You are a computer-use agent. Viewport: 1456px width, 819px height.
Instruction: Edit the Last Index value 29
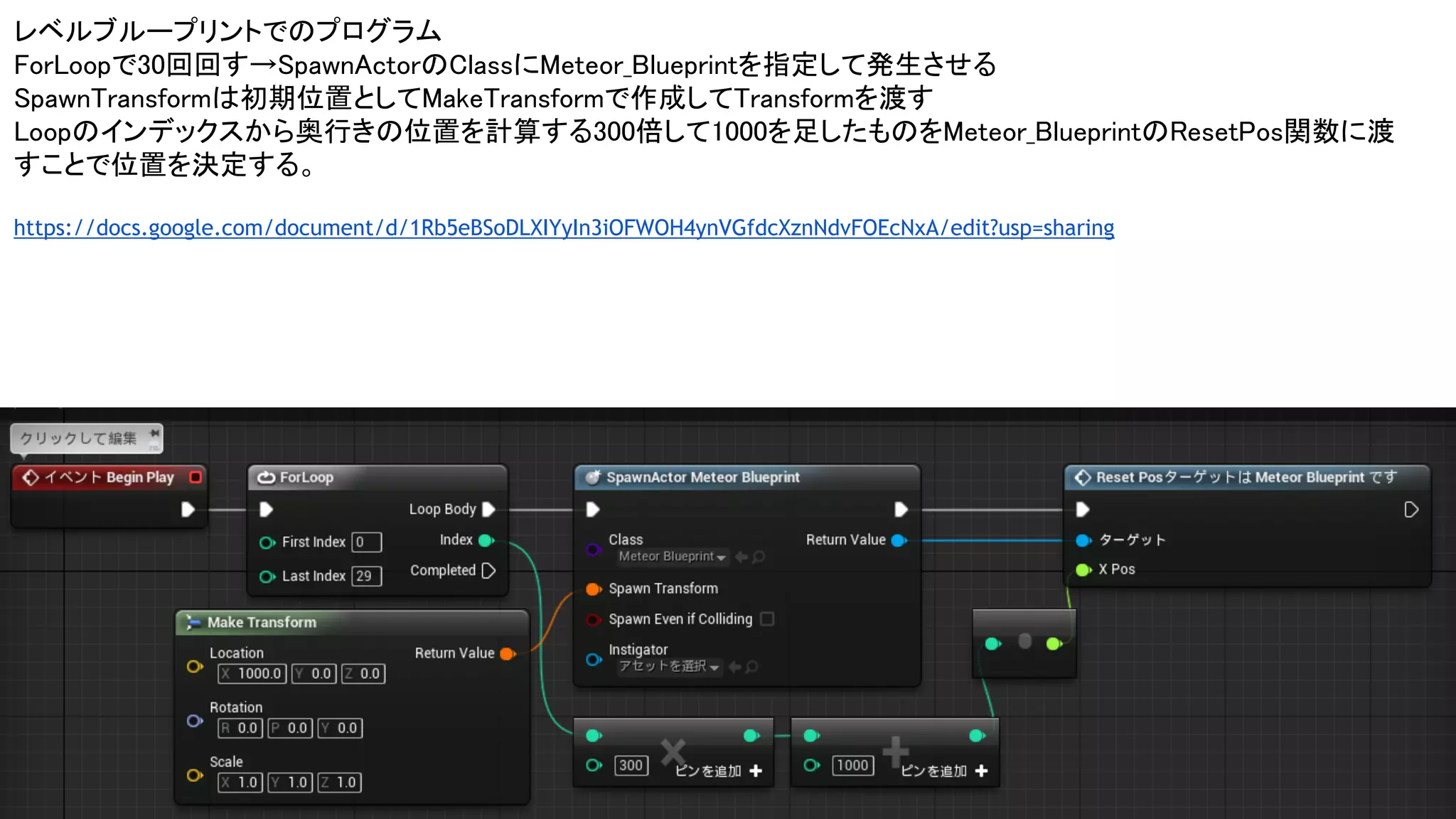pyautogui.click(x=367, y=576)
